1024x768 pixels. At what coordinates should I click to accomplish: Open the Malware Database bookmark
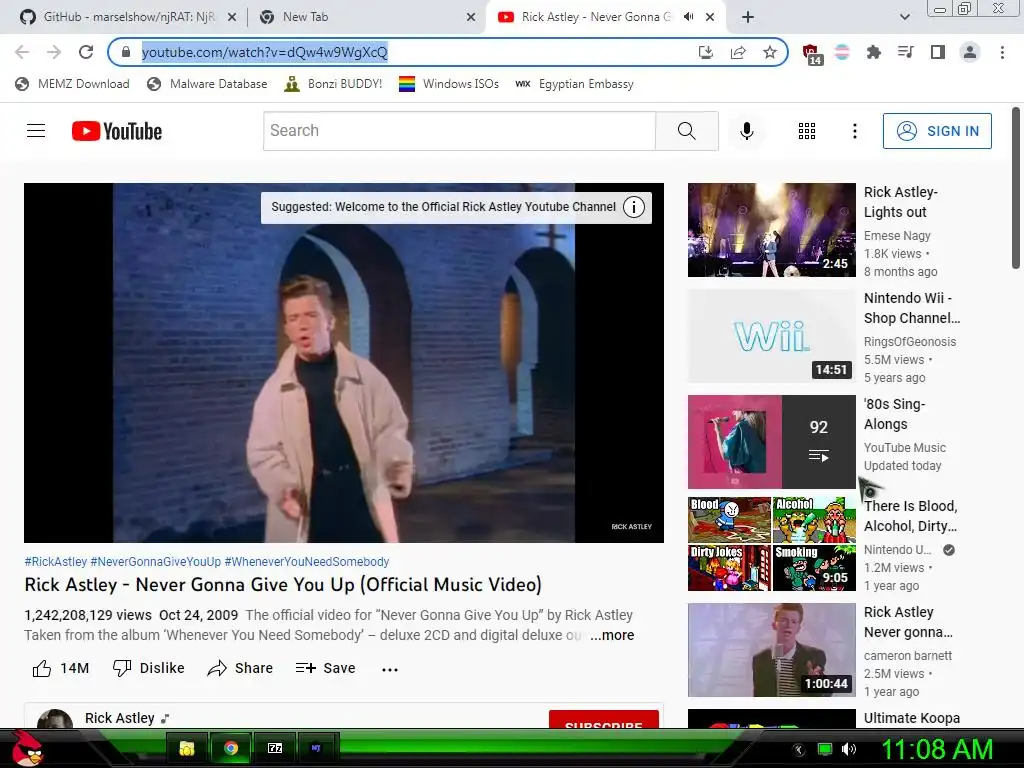tap(207, 84)
